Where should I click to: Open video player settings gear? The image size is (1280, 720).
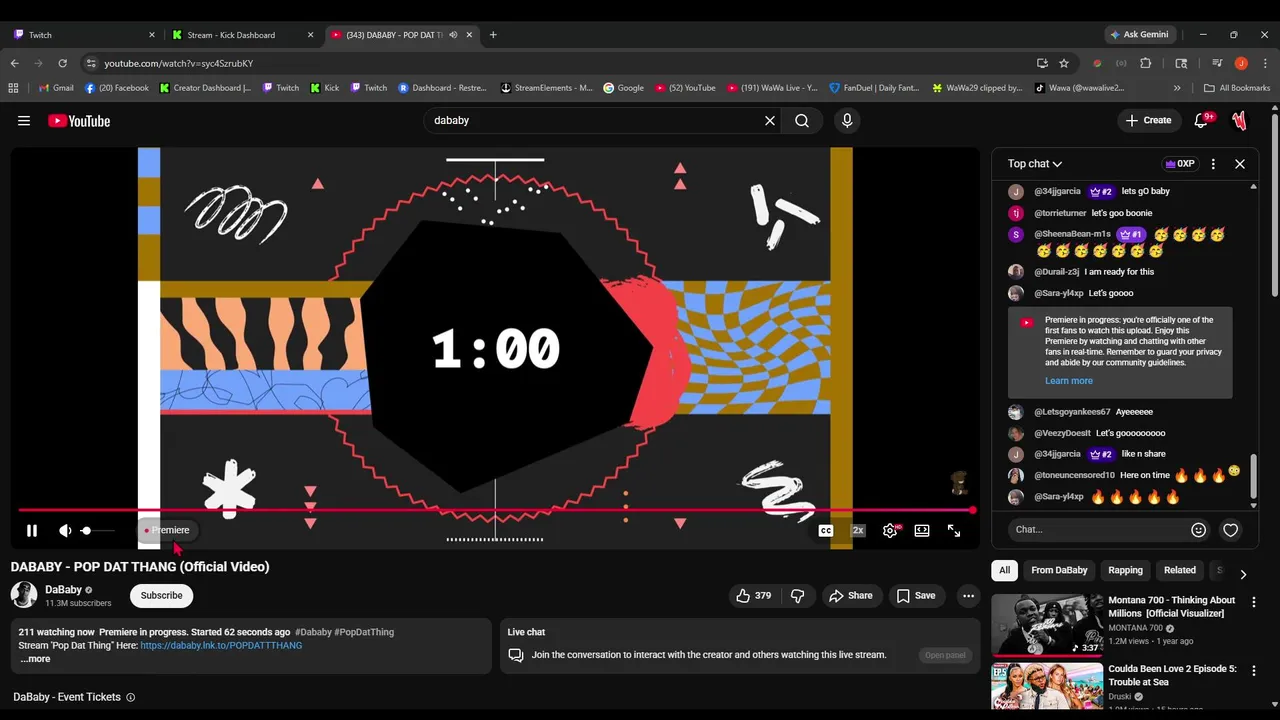[x=890, y=531]
